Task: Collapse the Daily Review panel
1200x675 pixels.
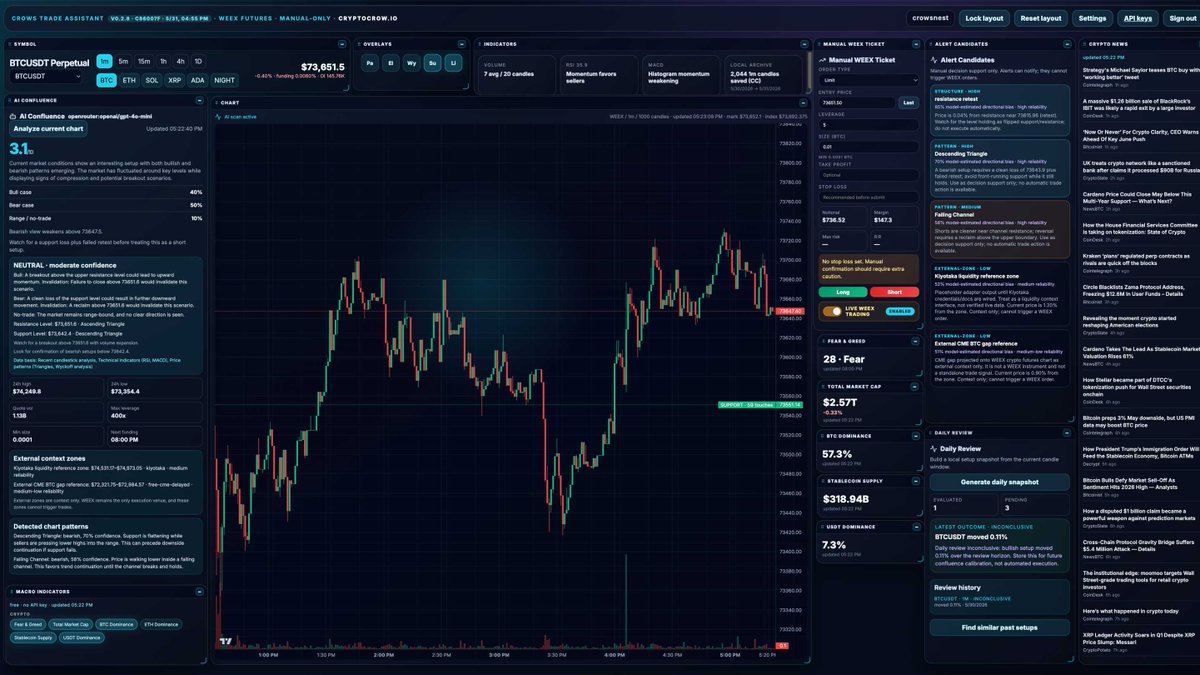Action: pos(1067,433)
